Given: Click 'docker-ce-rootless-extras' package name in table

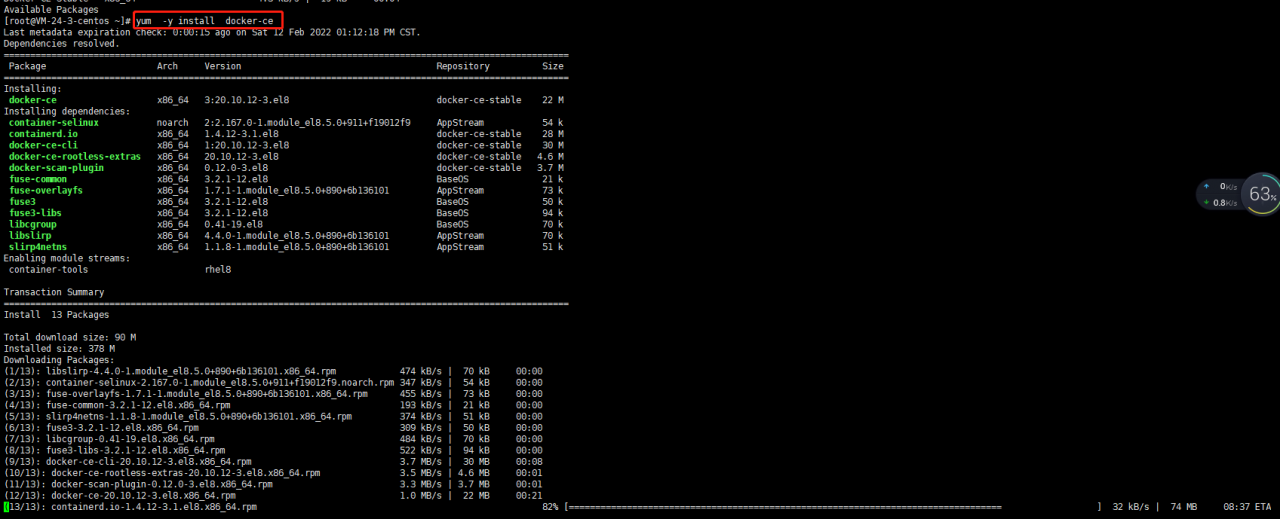Looking at the screenshot, I should (74, 157).
